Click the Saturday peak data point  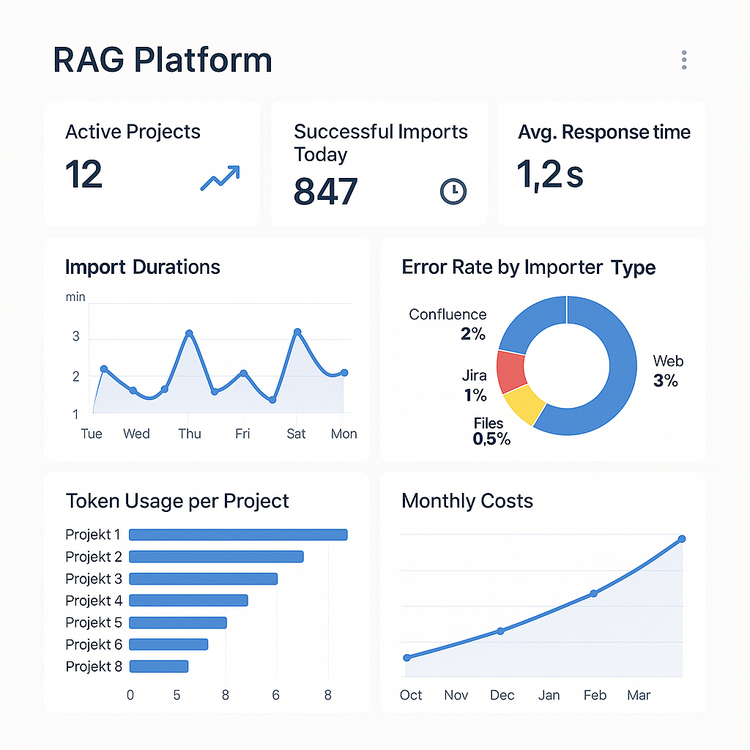click(297, 332)
